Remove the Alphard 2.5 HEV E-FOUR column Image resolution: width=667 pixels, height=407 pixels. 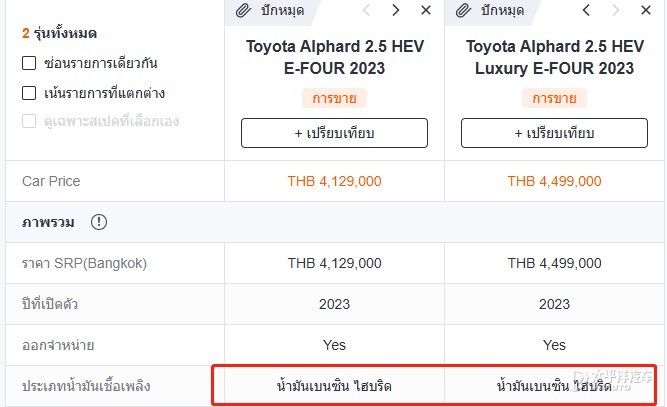[426, 10]
